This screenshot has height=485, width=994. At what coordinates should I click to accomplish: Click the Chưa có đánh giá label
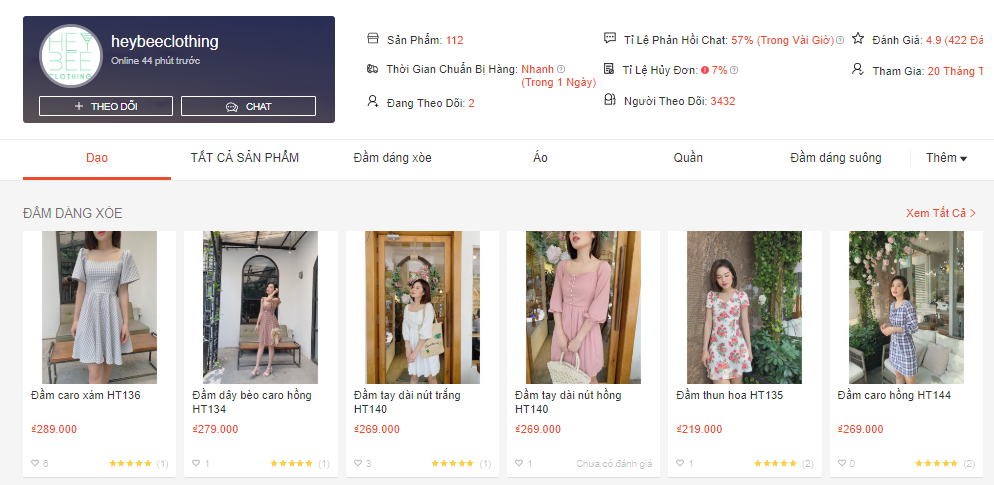click(x=614, y=464)
